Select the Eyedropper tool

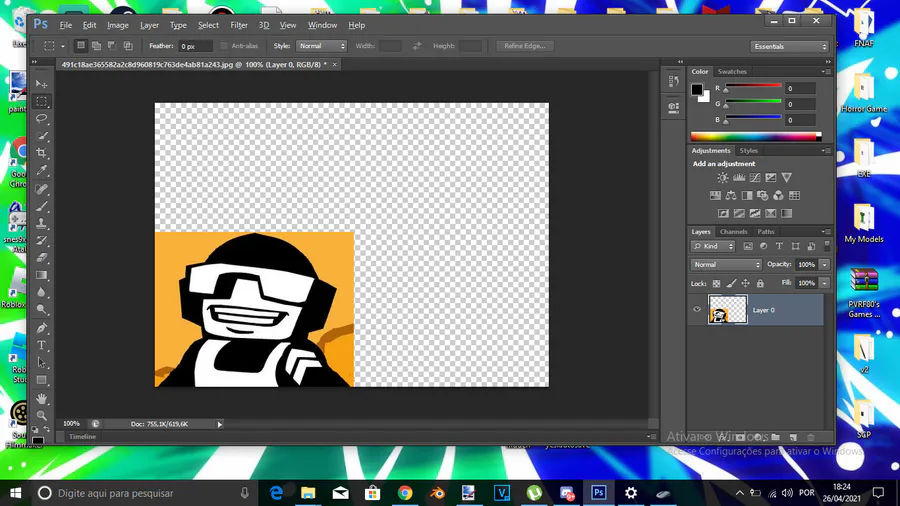pos(41,170)
